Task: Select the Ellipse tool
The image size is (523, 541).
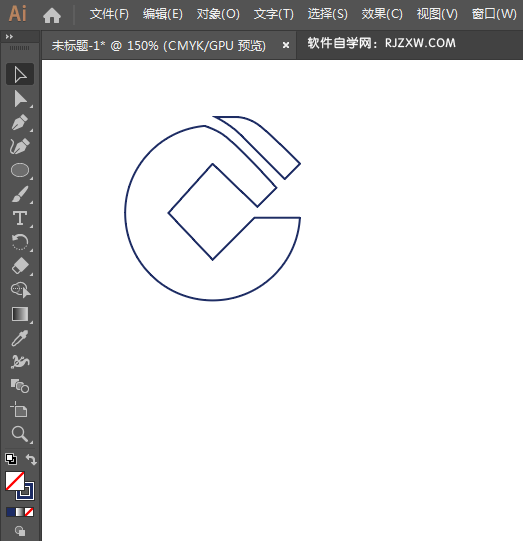Action: pos(20,170)
